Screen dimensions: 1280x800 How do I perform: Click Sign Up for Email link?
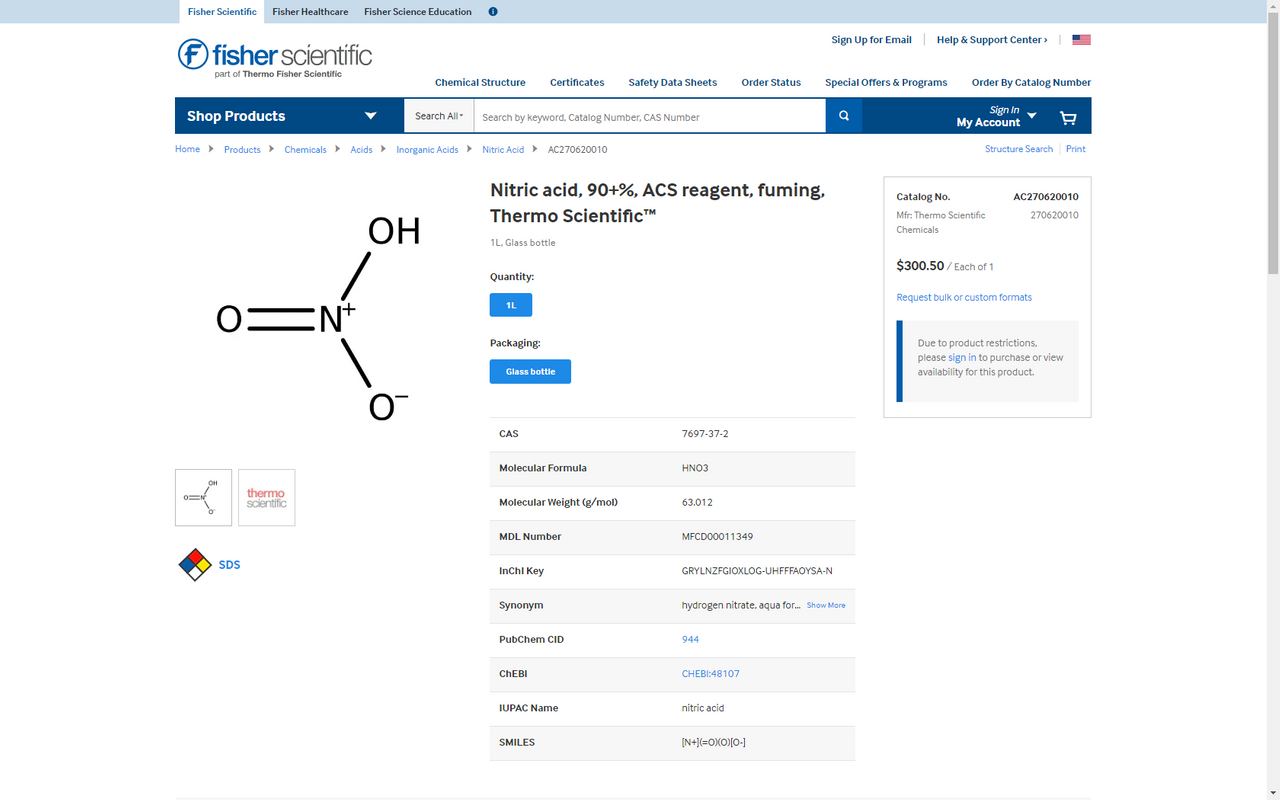click(871, 40)
